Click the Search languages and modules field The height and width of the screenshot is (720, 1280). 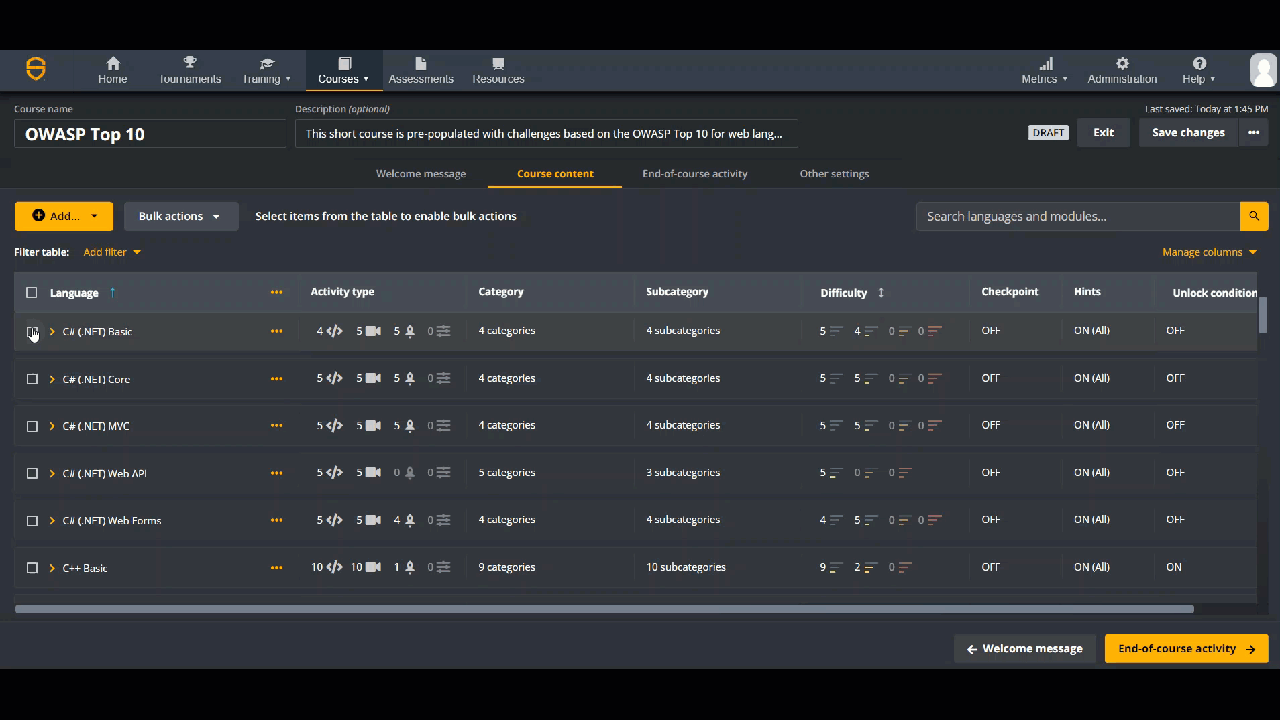click(x=1078, y=216)
